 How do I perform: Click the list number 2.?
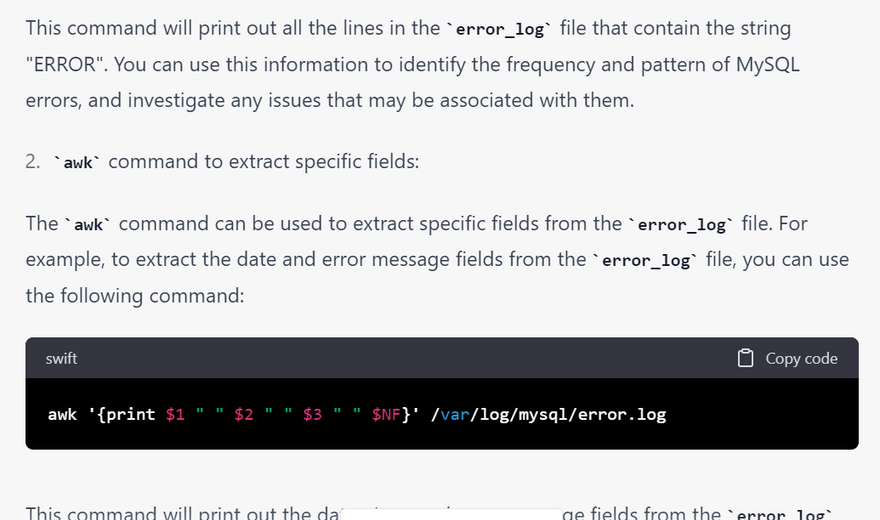pos(33,162)
